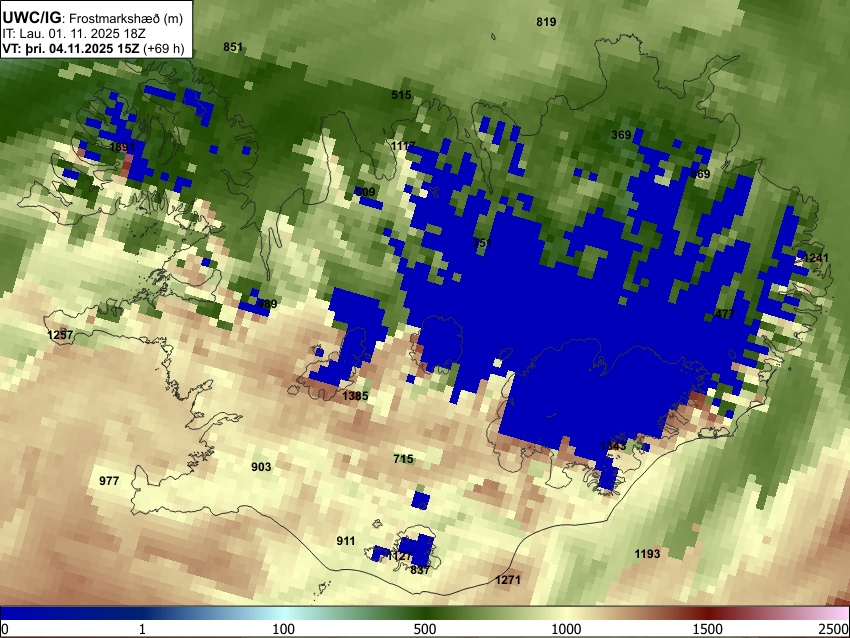The width and height of the screenshot is (850, 638).
Task: Click the colour scale label 2500
Action: coord(834,629)
